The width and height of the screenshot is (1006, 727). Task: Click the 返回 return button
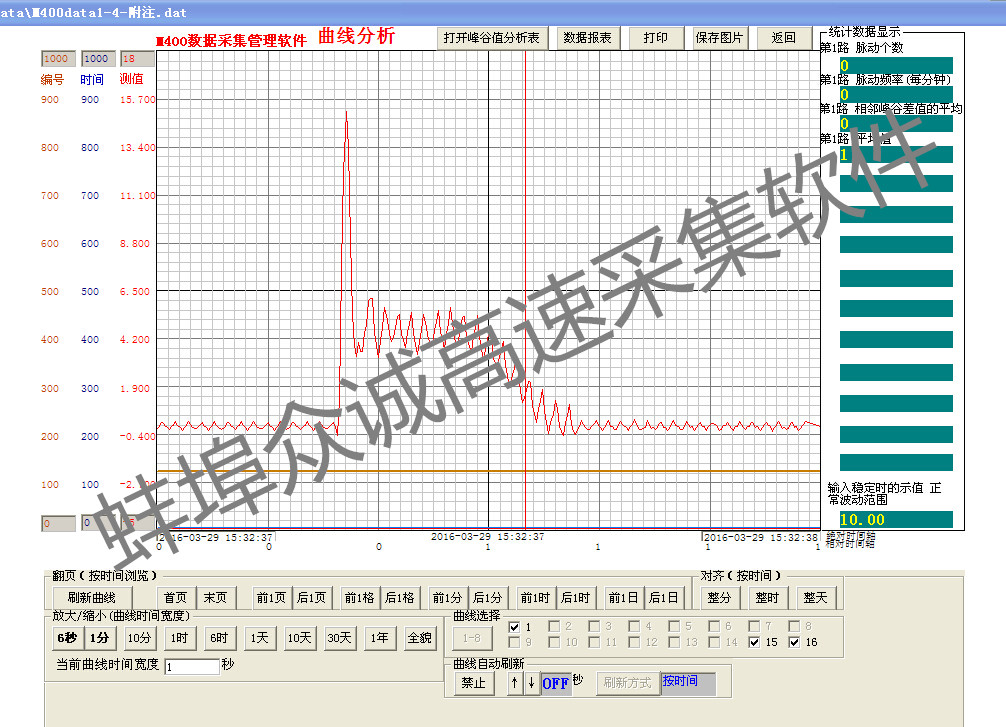(x=783, y=38)
